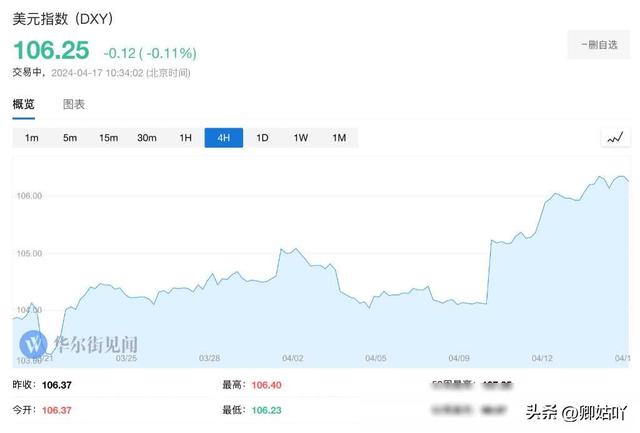
Task: Click the 昨收 106.37 value
Action: pos(57,385)
